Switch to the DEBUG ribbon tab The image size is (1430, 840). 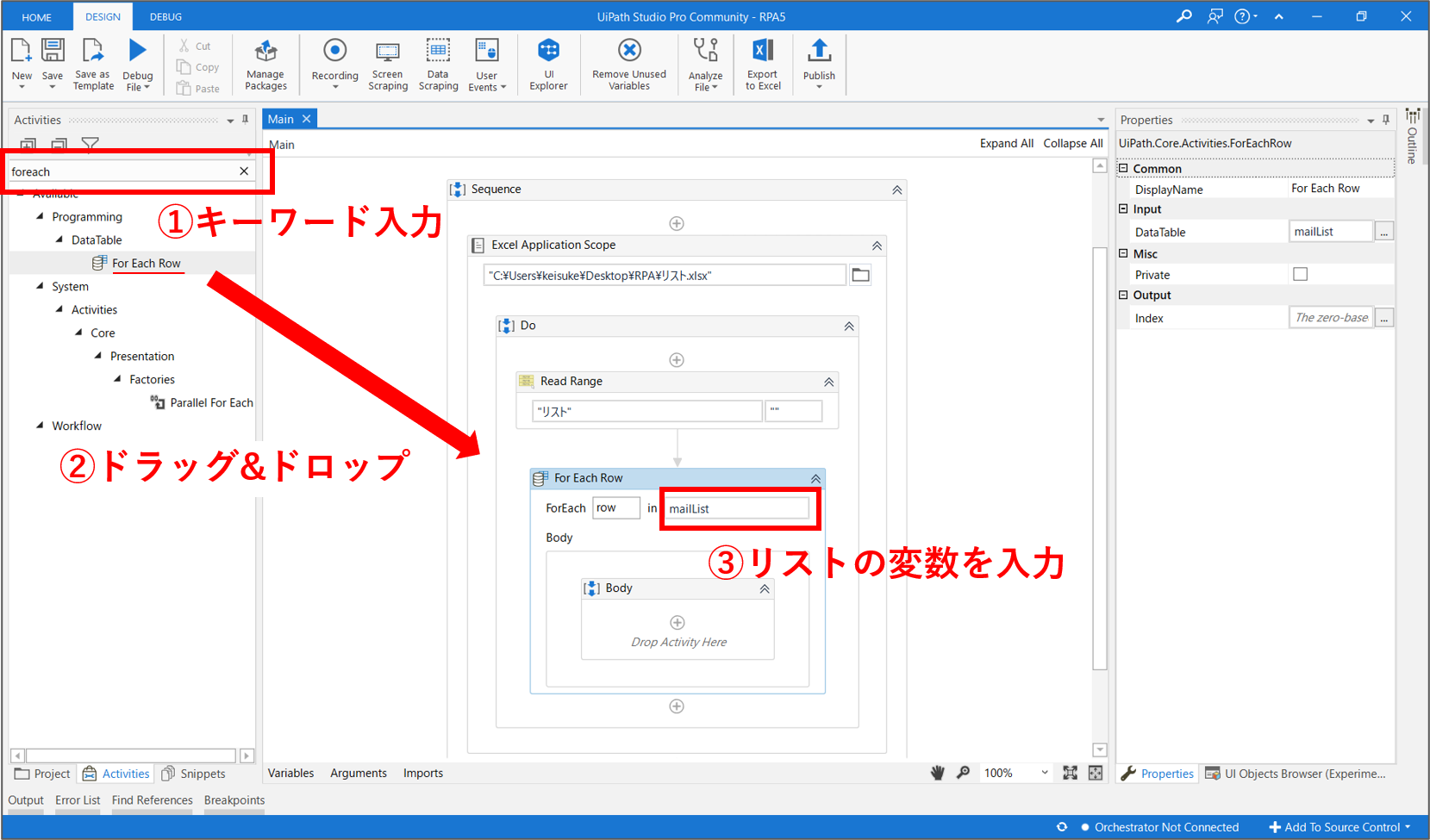(x=165, y=16)
